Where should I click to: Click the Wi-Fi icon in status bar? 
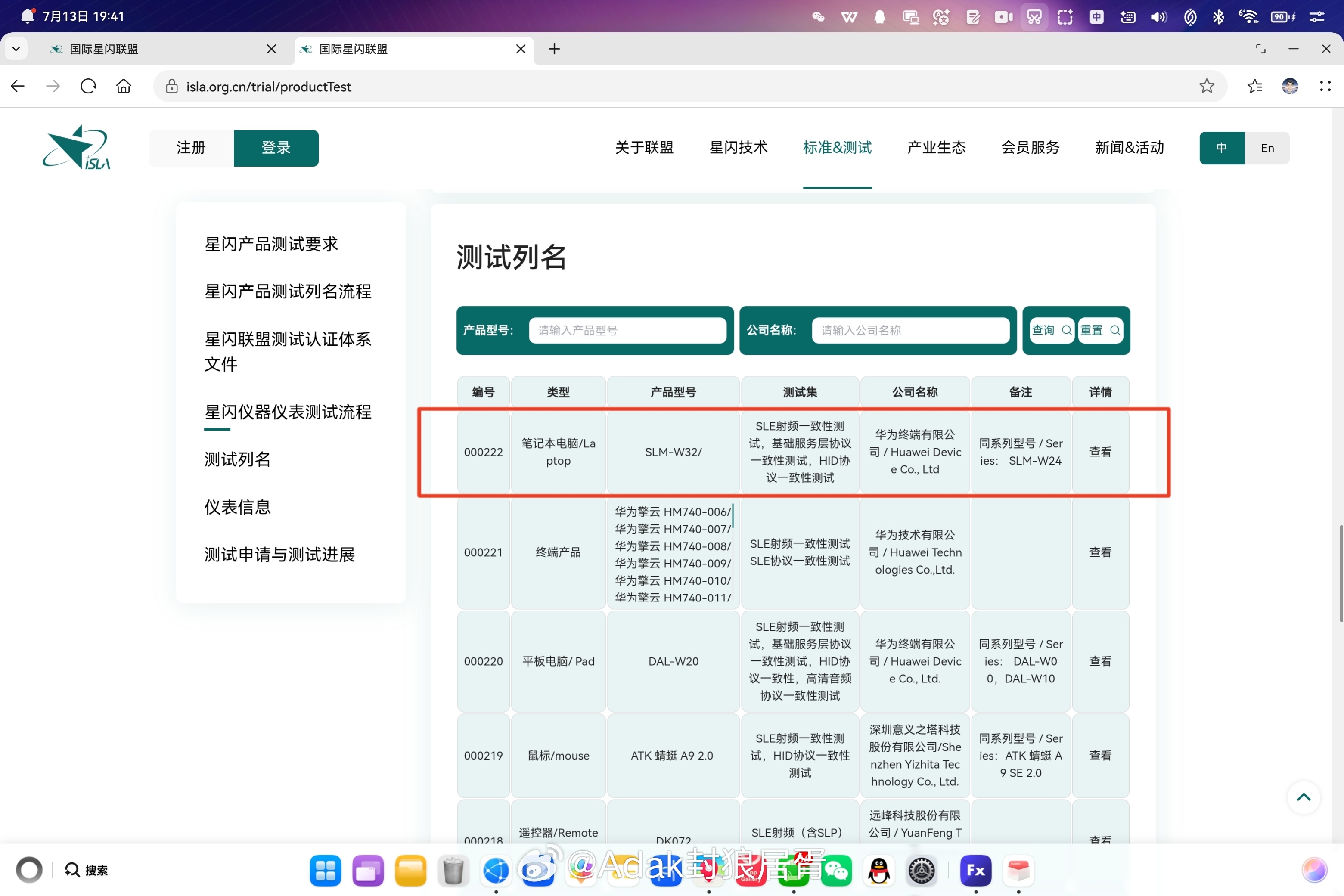(1248, 16)
